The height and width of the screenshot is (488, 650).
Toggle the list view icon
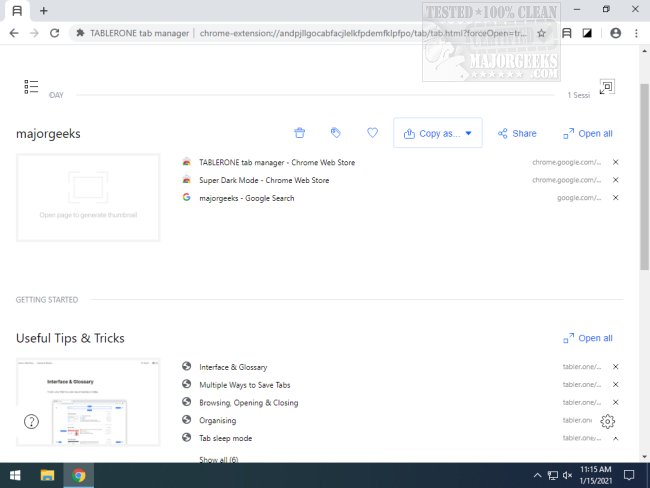click(x=31, y=87)
